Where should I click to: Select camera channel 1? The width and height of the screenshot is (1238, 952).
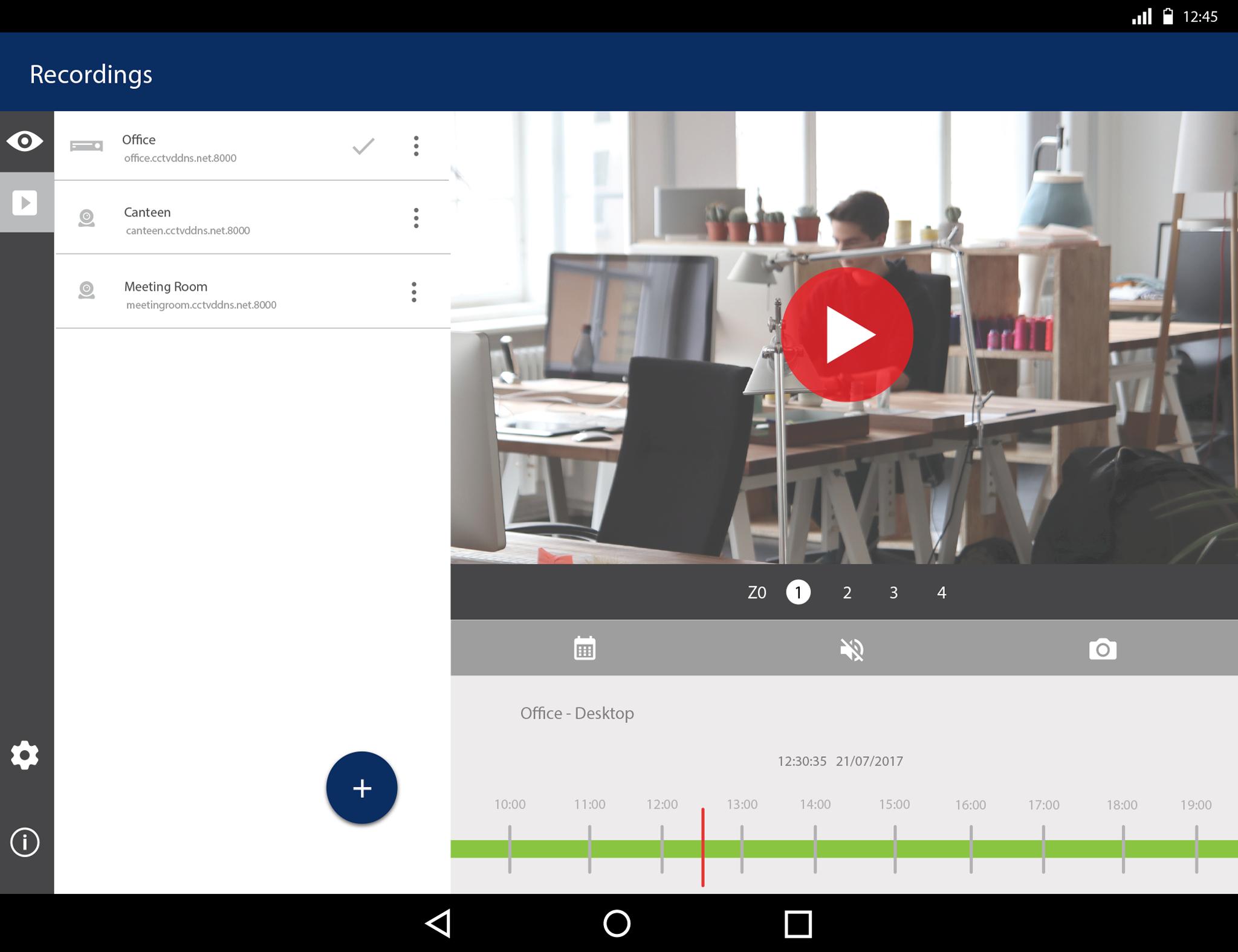pos(798,592)
